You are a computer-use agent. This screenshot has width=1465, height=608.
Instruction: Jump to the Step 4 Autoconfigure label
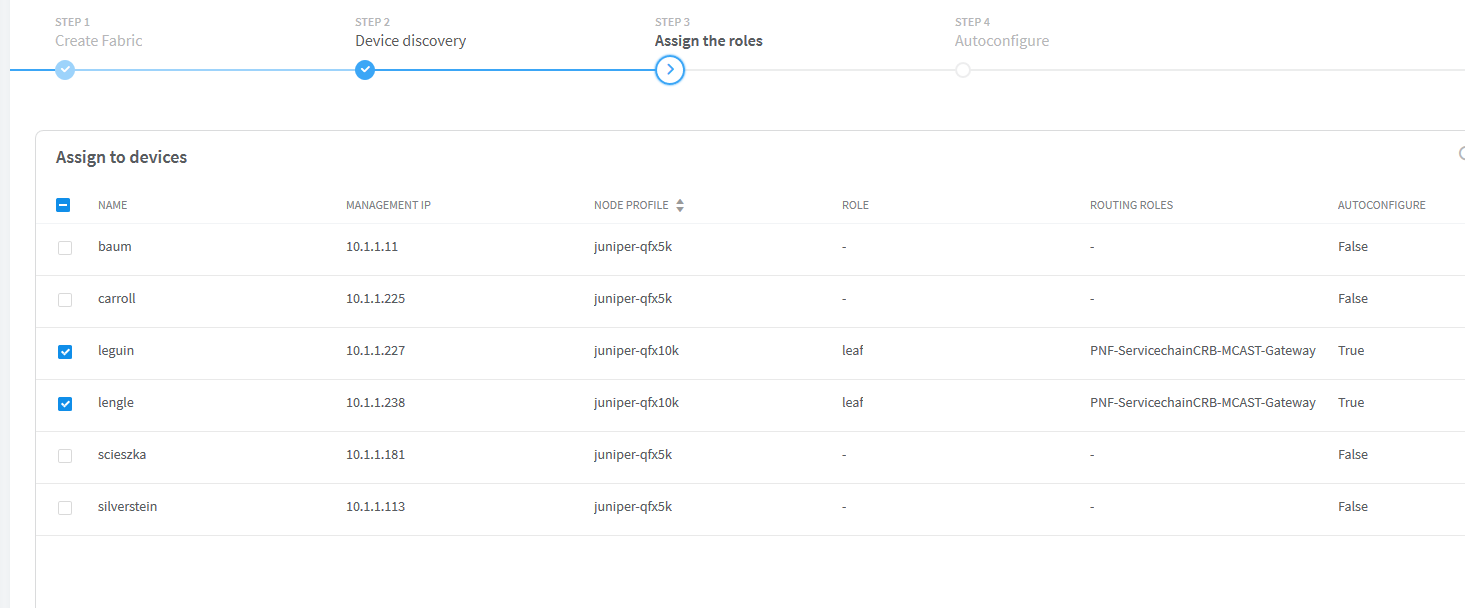click(1002, 41)
